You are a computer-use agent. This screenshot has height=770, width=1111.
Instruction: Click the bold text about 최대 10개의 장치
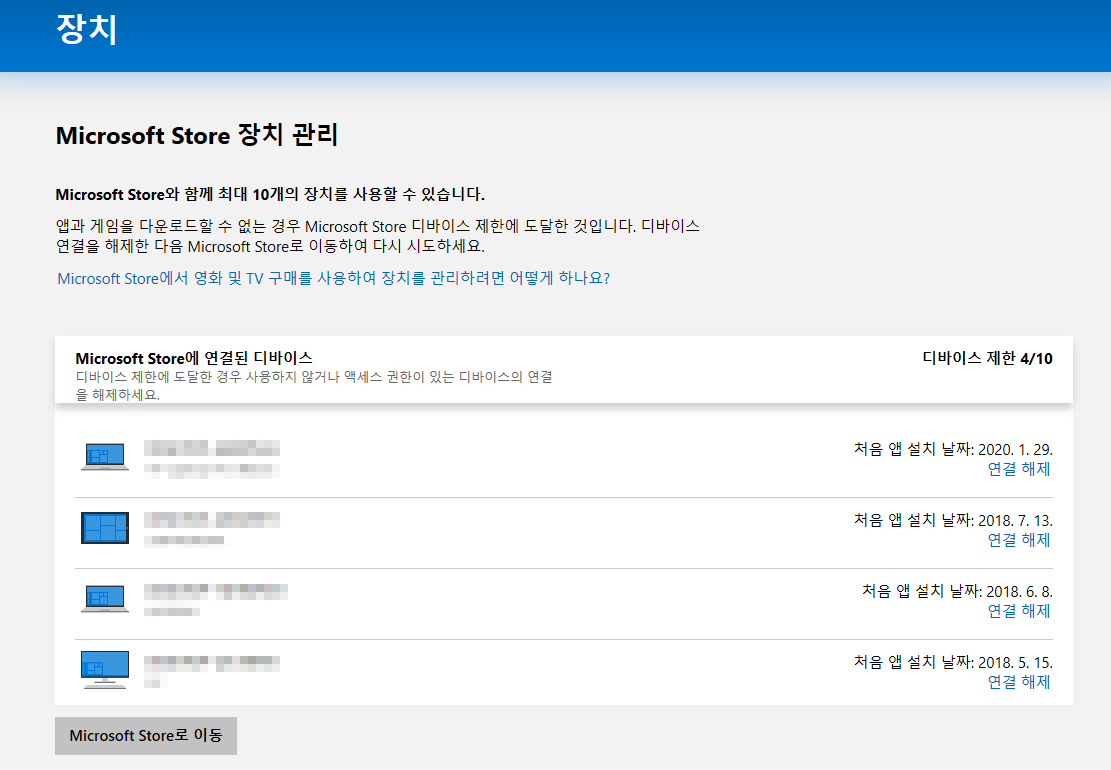(270, 194)
